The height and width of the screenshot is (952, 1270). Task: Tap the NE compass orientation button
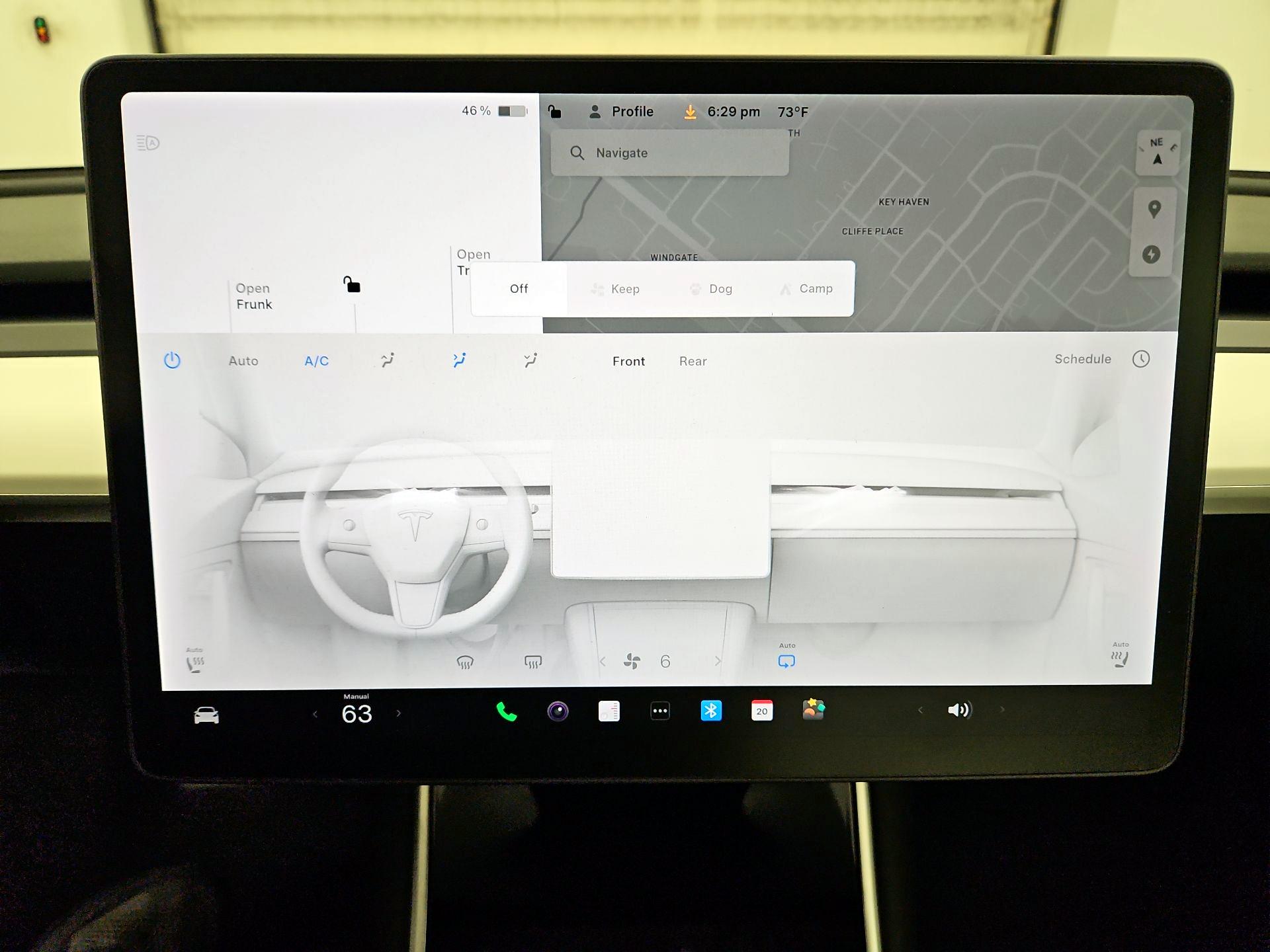point(1158,152)
